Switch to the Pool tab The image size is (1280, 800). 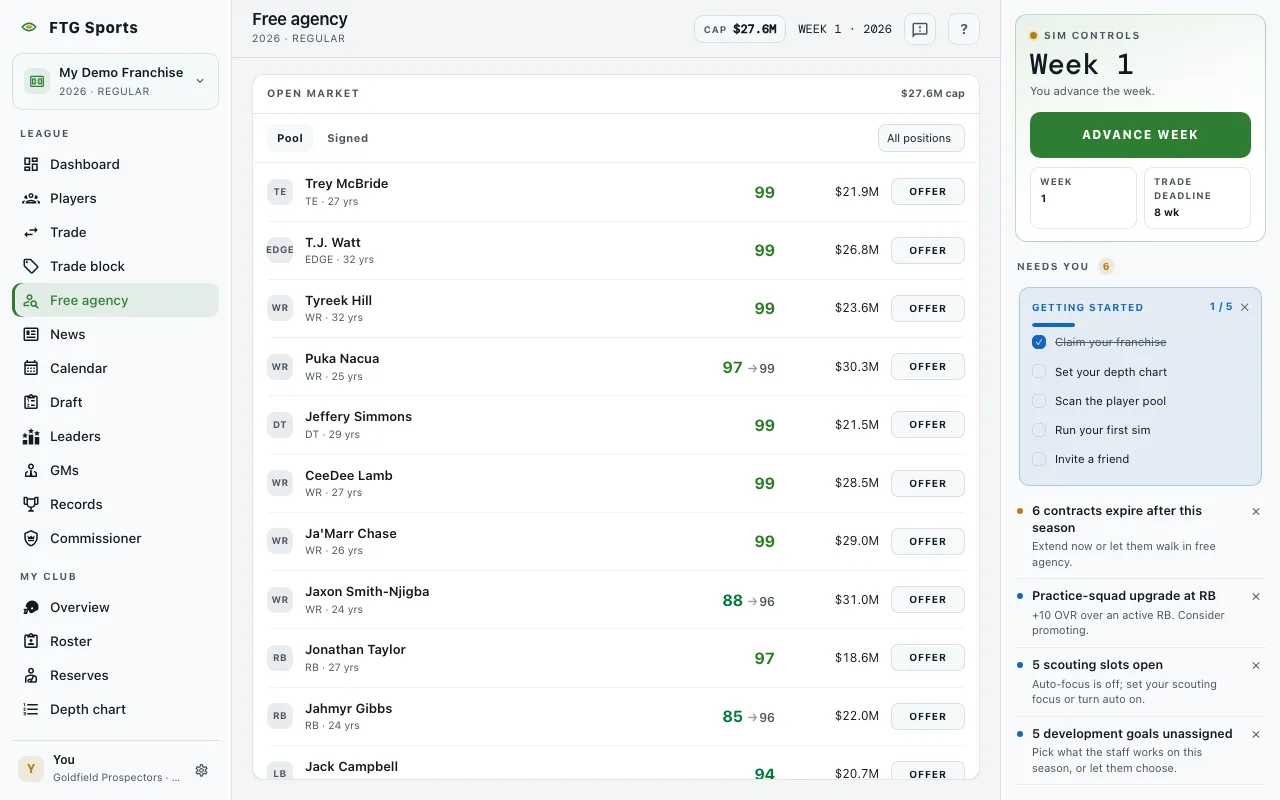pyautogui.click(x=290, y=138)
